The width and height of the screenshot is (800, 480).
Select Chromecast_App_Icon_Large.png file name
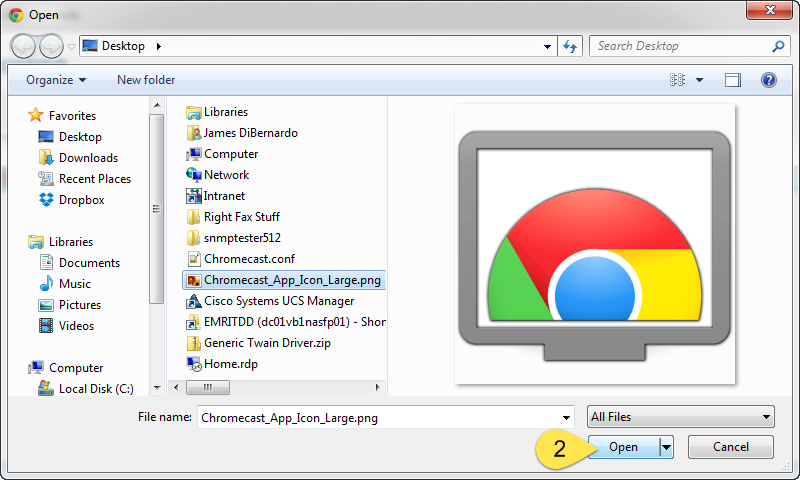[292, 280]
